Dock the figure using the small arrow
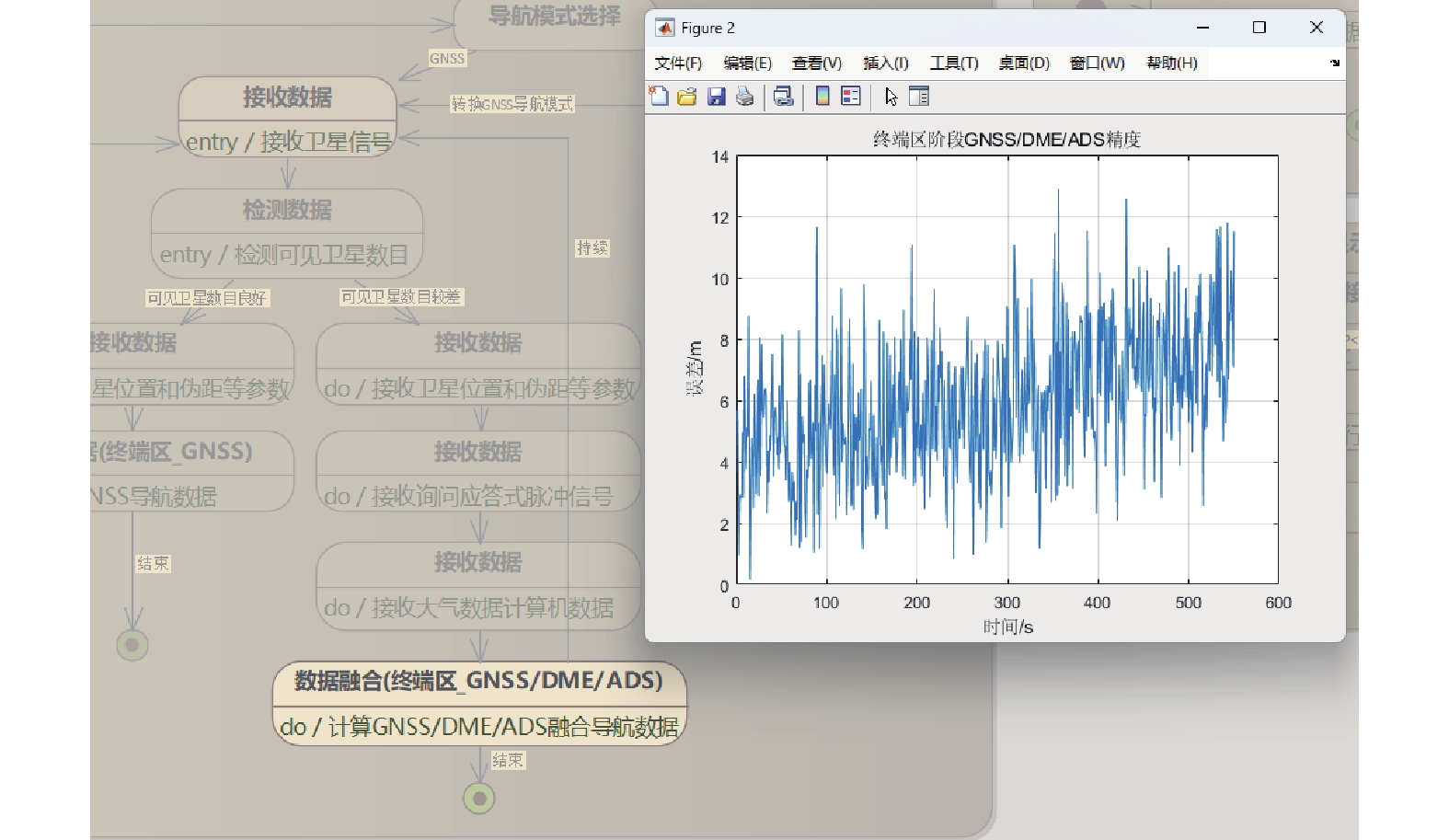 (x=1334, y=63)
